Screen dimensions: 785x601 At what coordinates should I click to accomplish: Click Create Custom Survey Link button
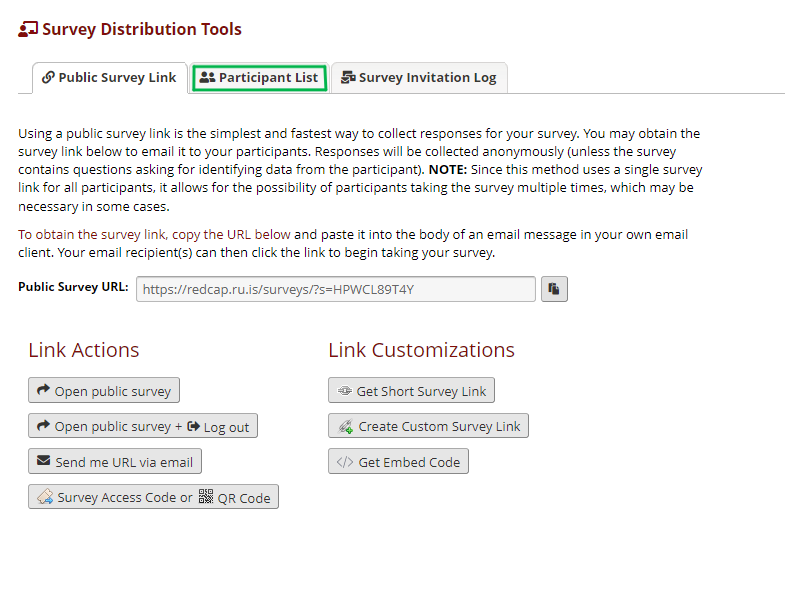(x=429, y=426)
